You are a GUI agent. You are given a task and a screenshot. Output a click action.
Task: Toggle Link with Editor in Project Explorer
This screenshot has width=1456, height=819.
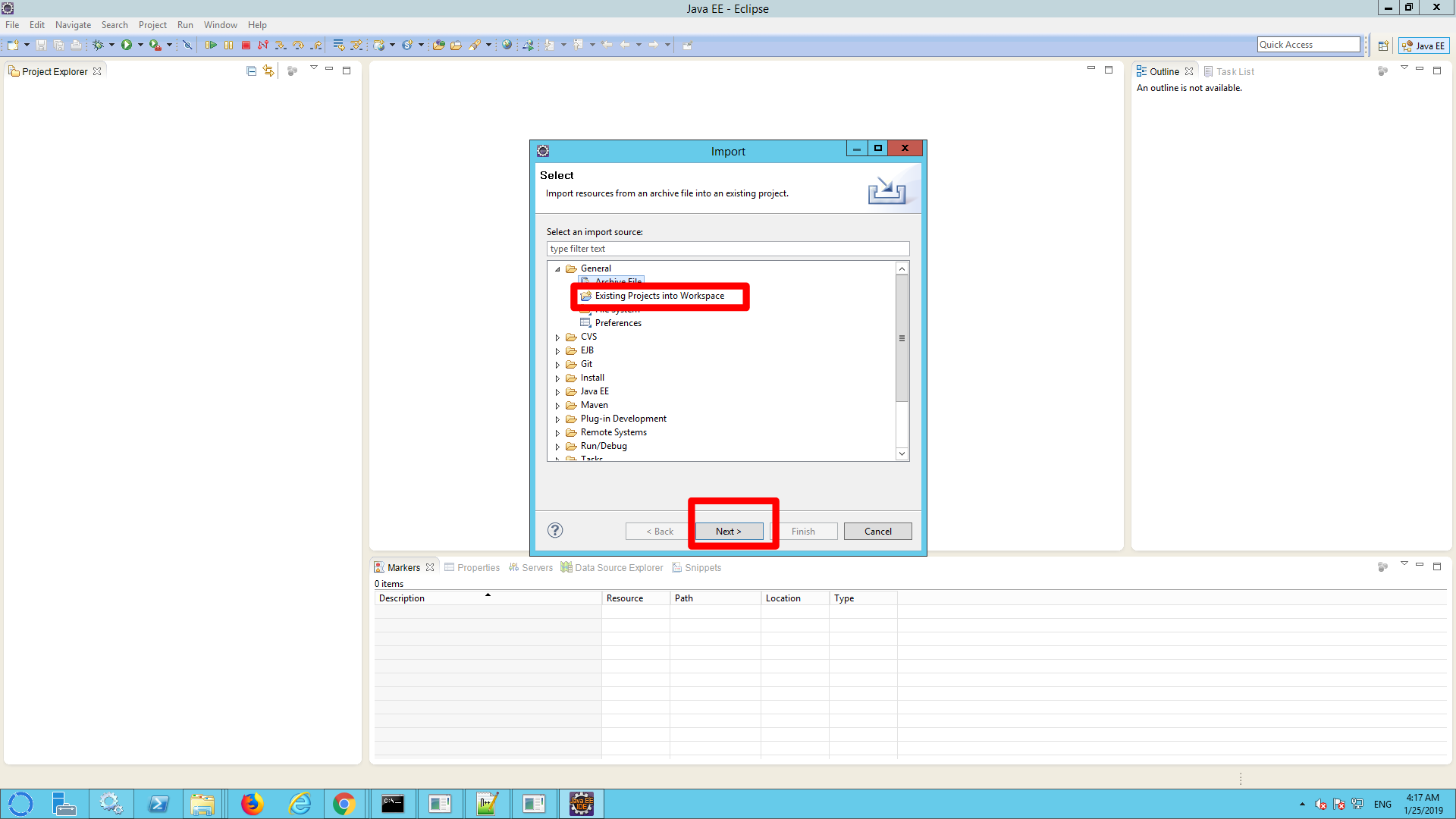(x=268, y=71)
